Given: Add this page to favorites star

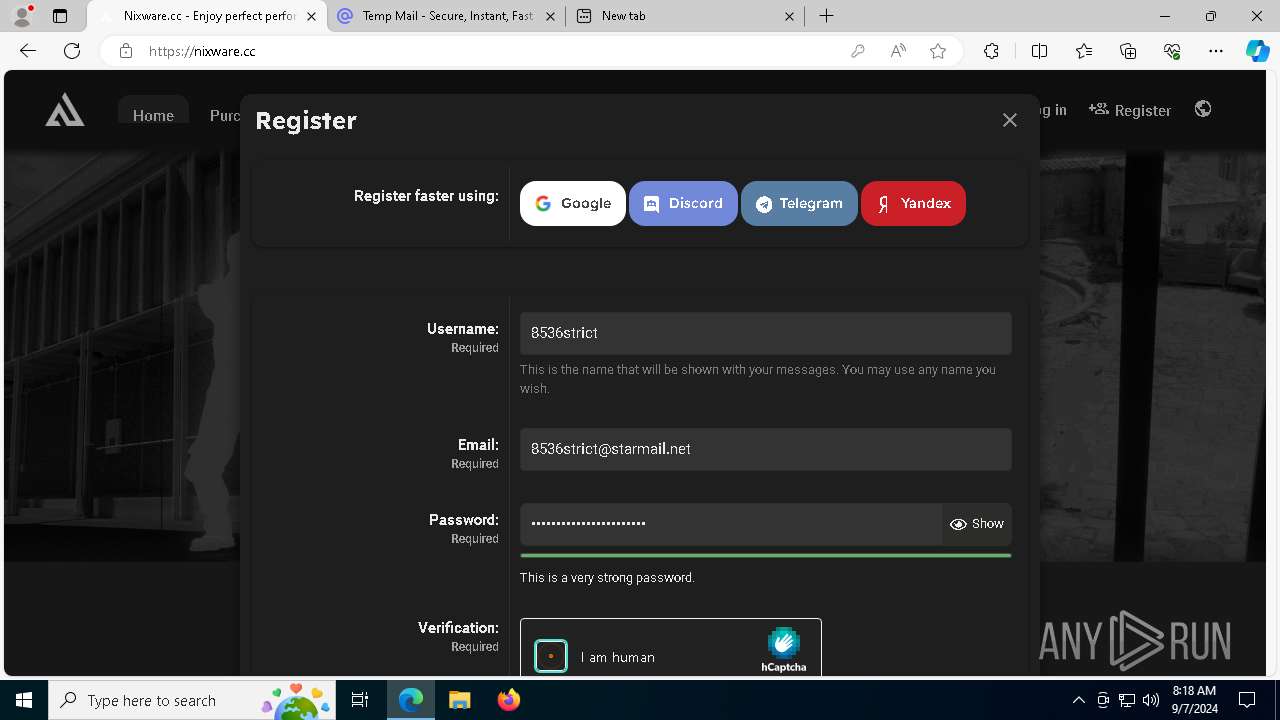Looking at the screenshot, I should (x=938, y=51).
